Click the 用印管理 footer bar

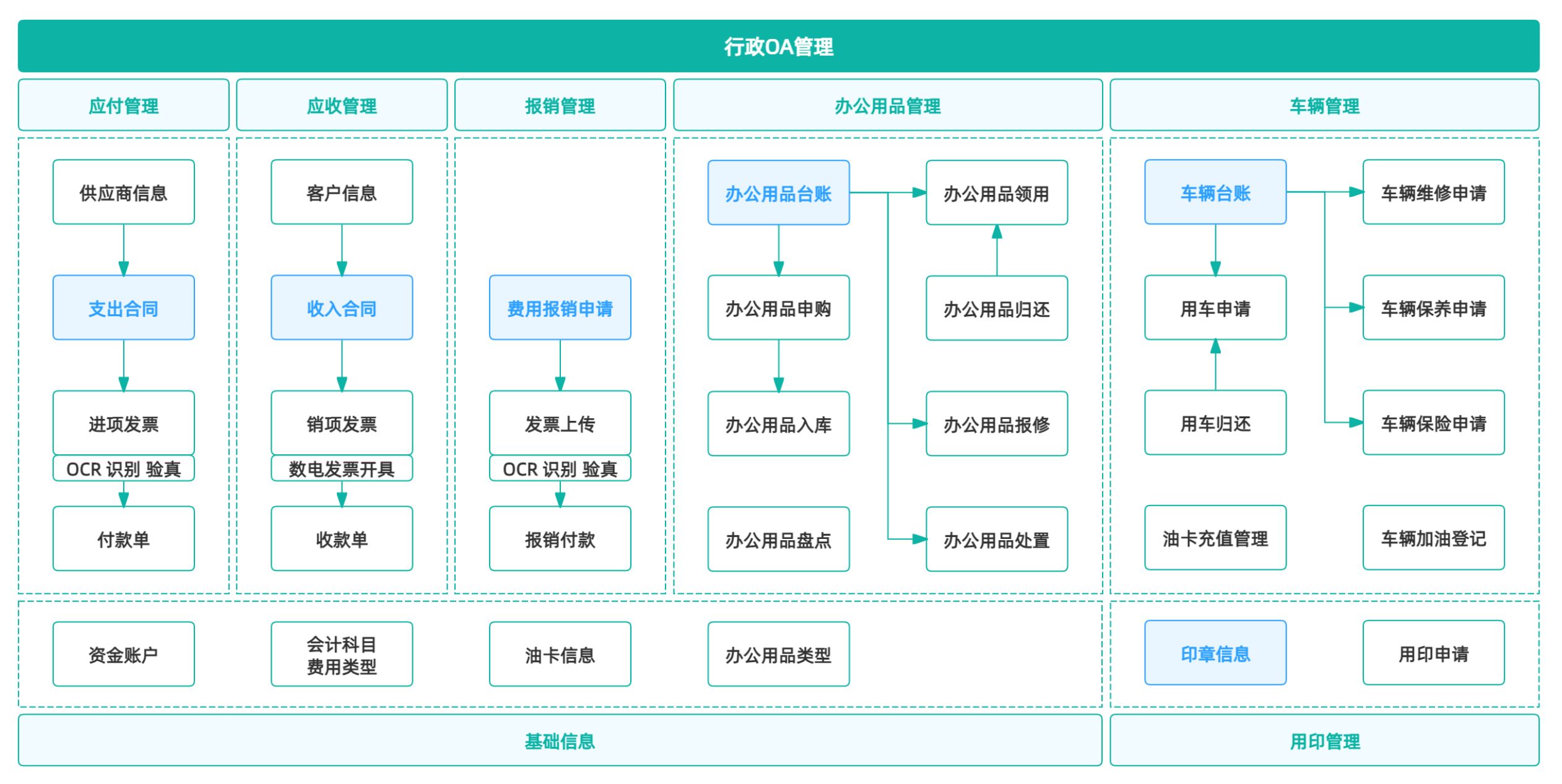click(1324, 740)
